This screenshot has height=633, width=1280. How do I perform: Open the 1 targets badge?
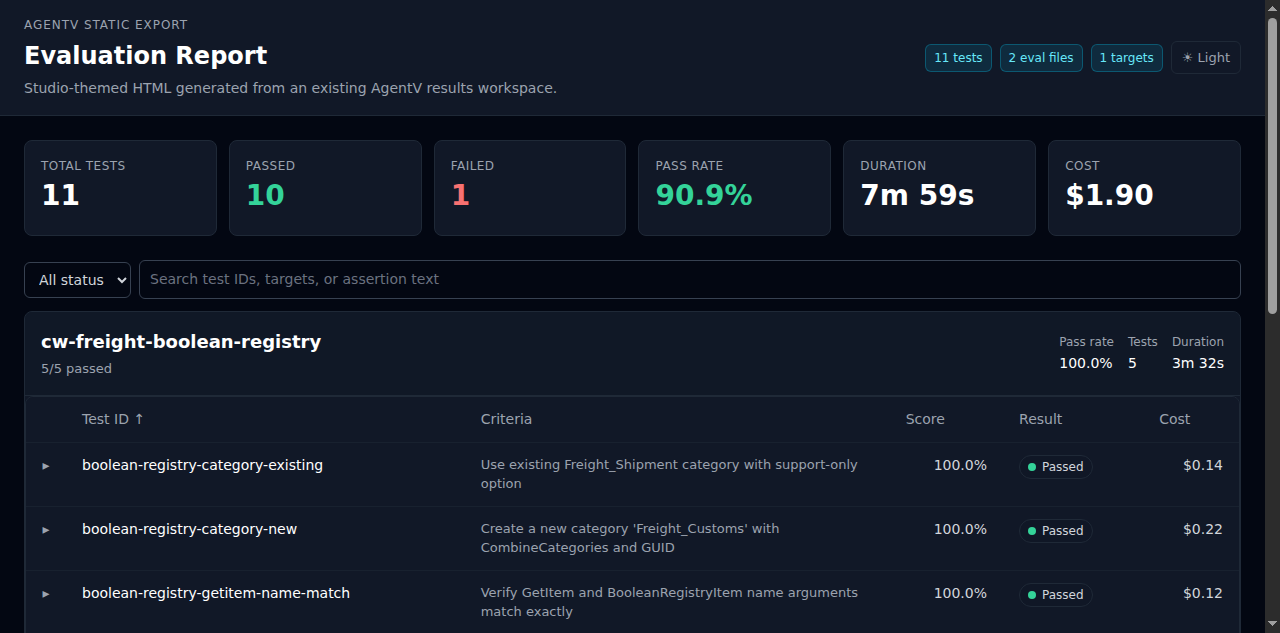pos(1126,57)
